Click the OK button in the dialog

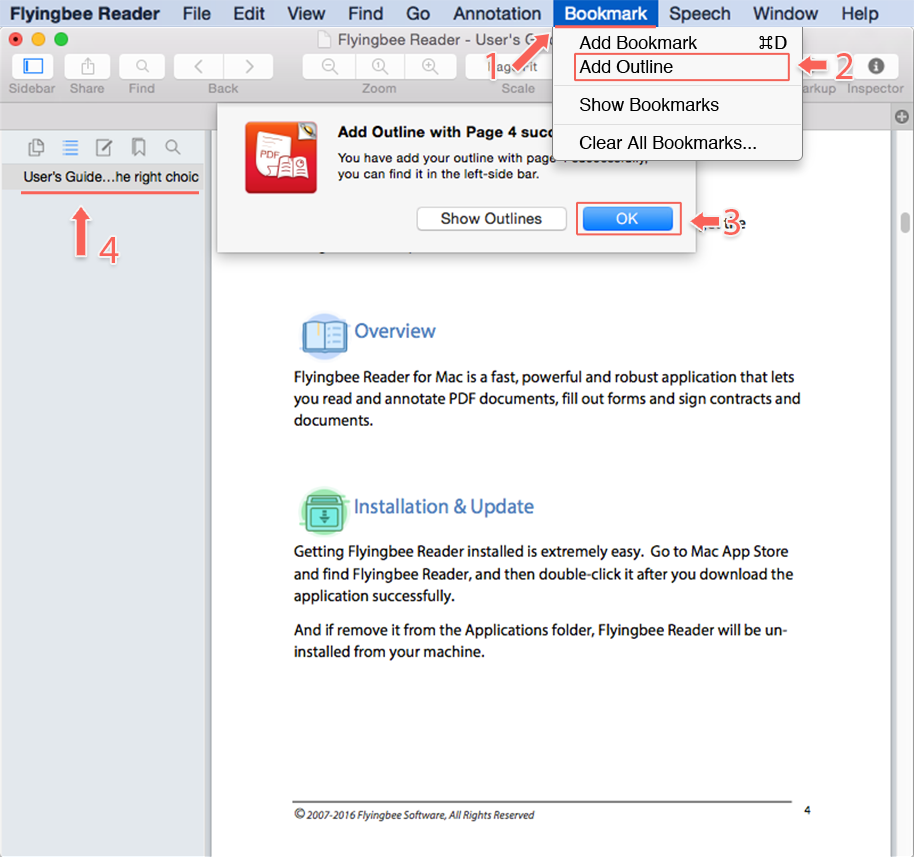click(628, 219)
